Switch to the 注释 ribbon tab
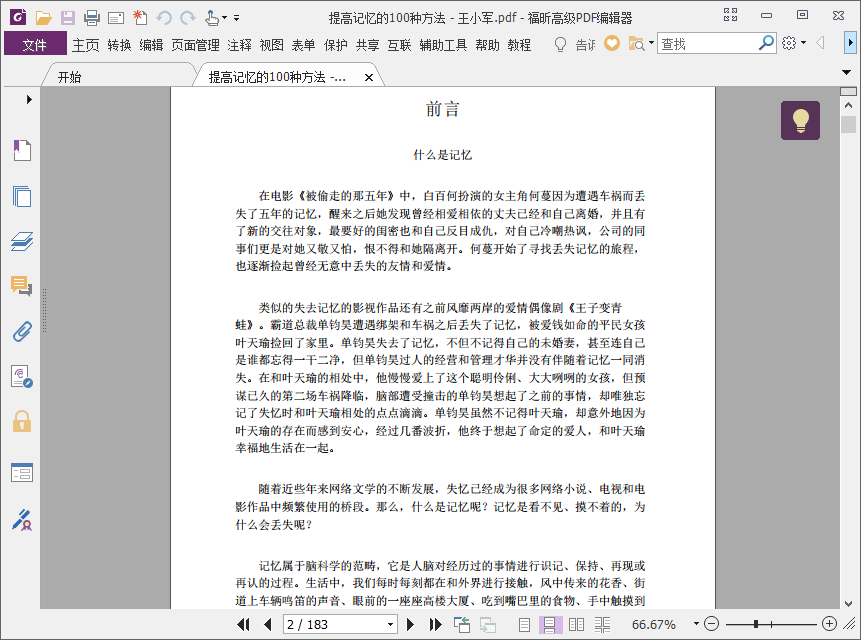 coord(239,45)
